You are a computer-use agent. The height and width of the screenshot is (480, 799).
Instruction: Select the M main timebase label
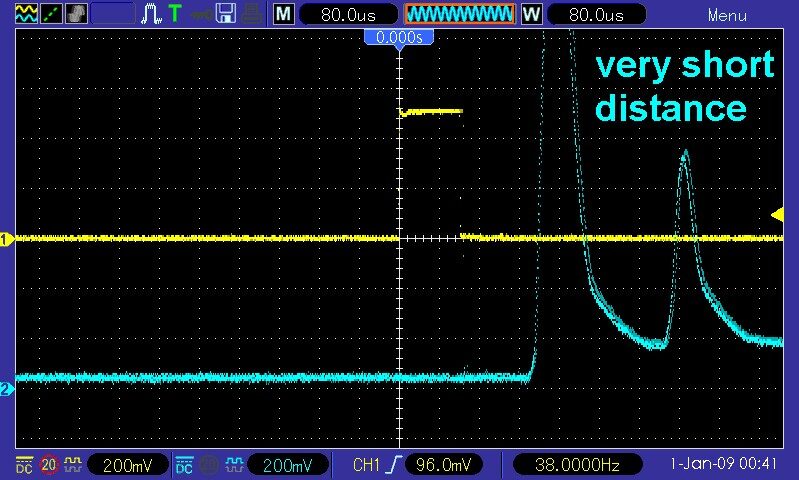tap(284, 14)
